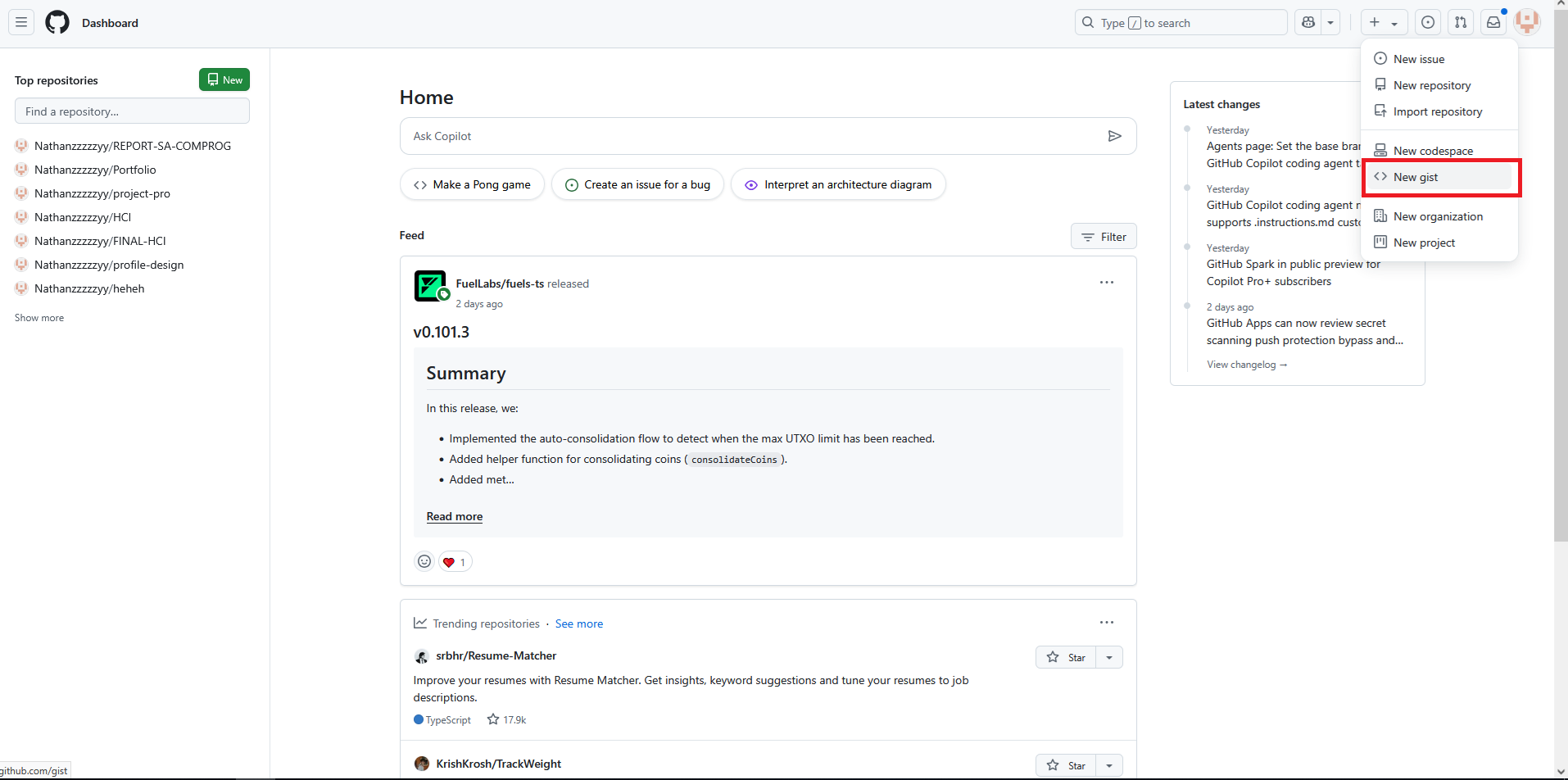
Task: Send the Ask Copilot prompt arrow
Action: (x=1114, y=136)
